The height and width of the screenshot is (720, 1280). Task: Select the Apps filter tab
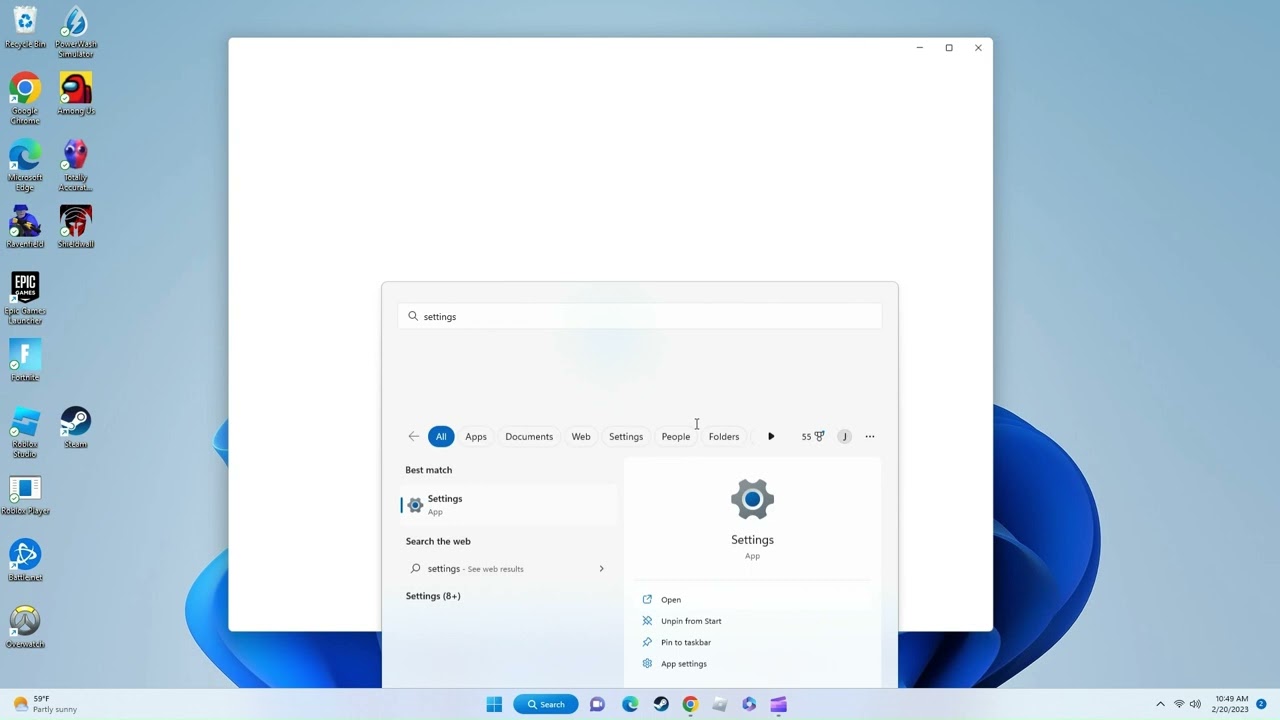pyautogui.click(x=476, y=436)
